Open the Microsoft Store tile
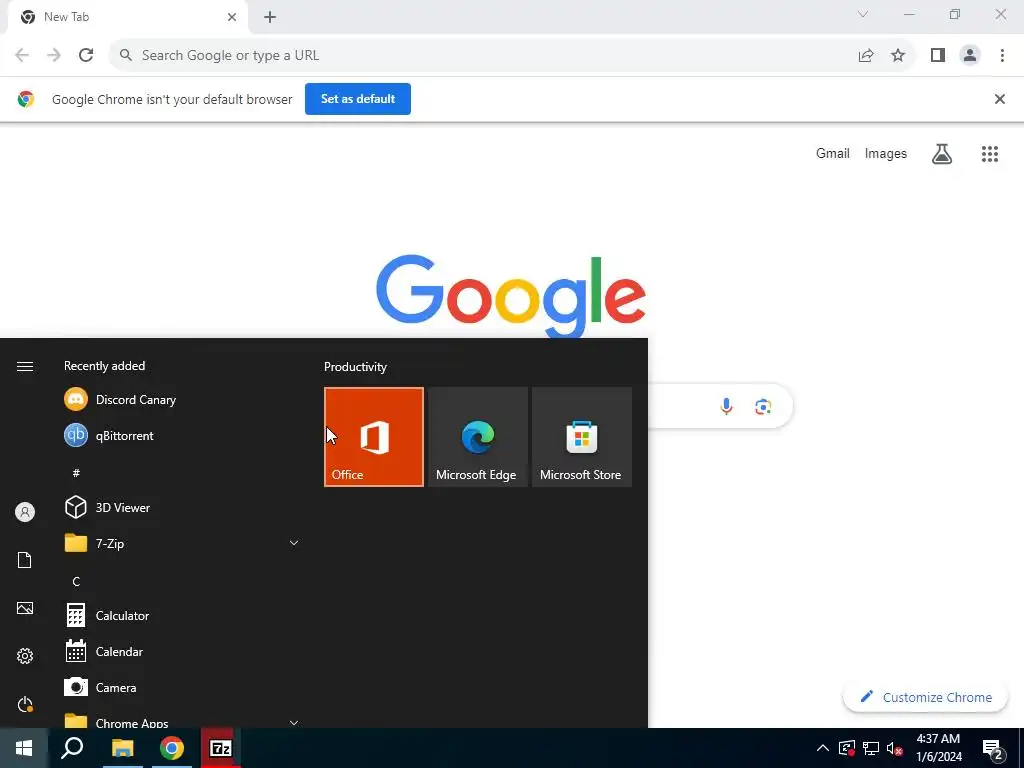 [581, 437]
